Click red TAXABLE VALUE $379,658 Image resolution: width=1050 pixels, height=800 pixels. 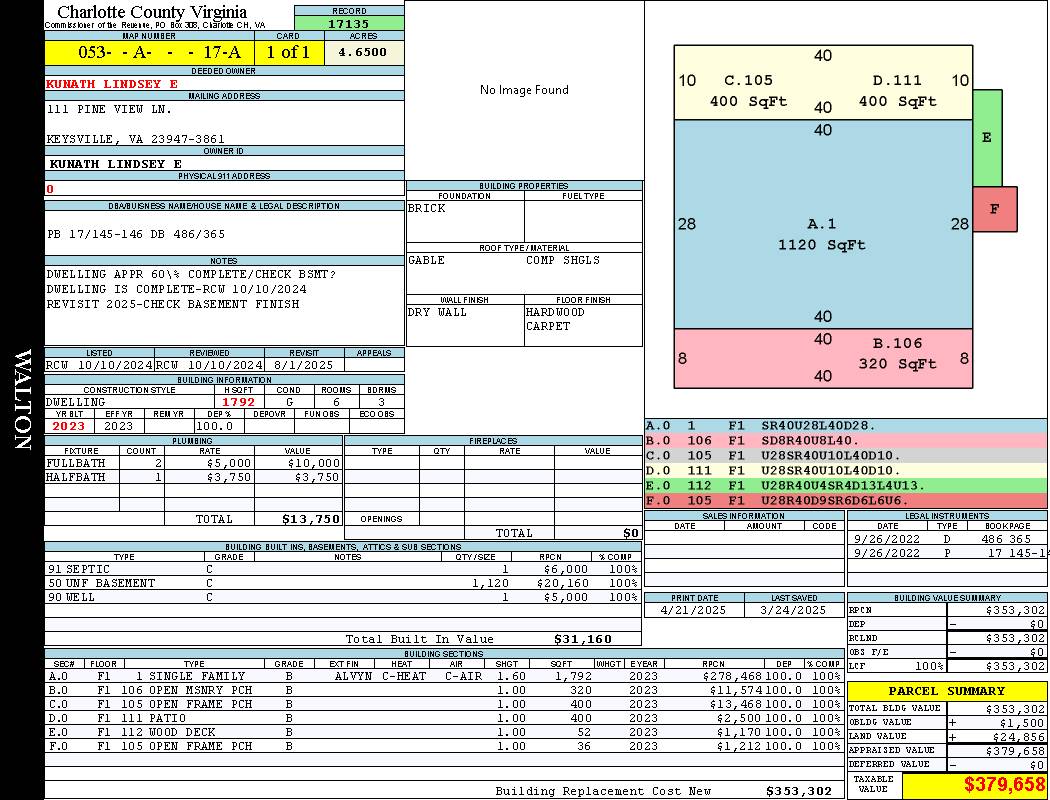pyautogui.click(x=1004, y=785)
